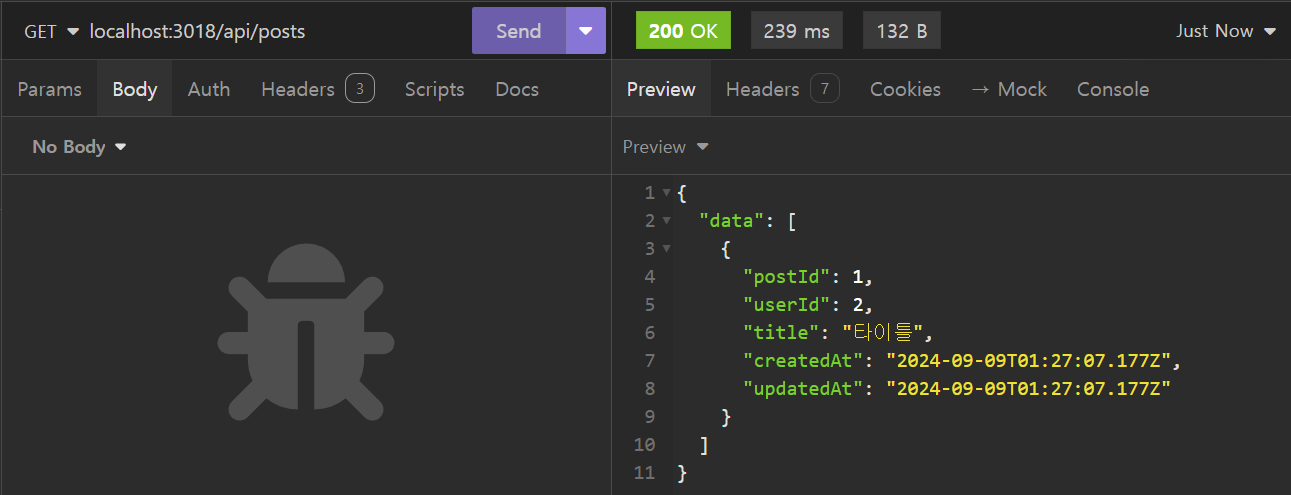
Task: Click the updatedAt timestamp value on line 8
Action: (1028, 388)
